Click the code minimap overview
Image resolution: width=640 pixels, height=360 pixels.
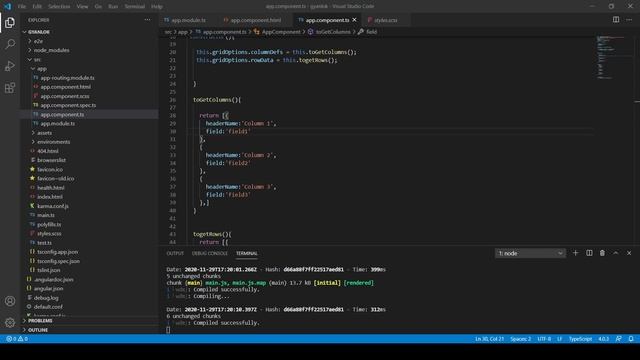pos(611,57)
